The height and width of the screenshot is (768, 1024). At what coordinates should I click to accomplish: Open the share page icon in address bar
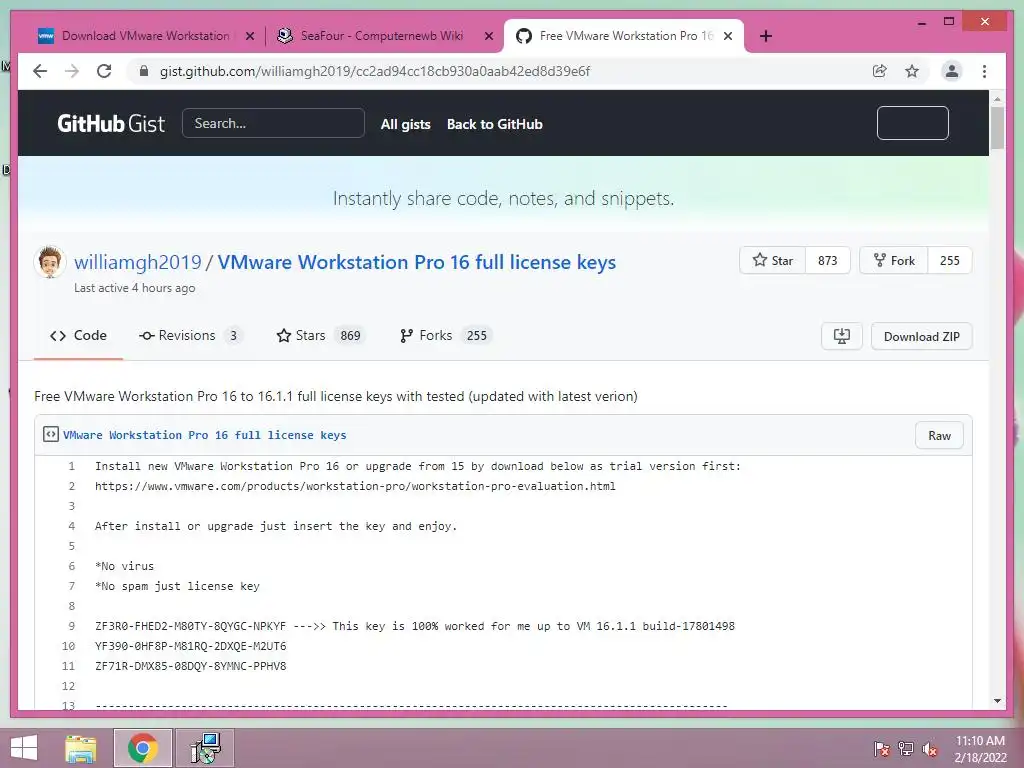pyautogui.click(x=880, y=71)
